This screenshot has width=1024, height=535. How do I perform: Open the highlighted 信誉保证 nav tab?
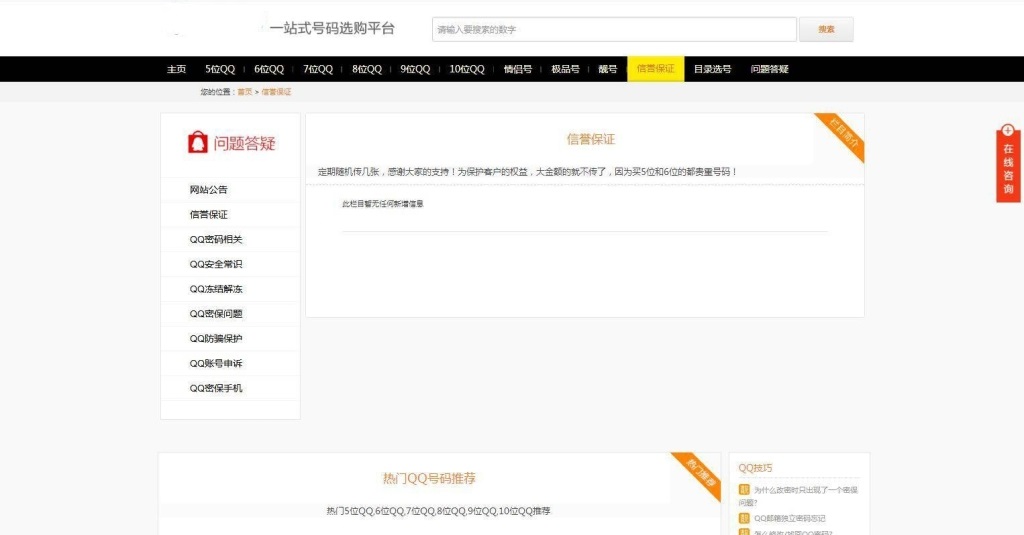click(656, 69)
